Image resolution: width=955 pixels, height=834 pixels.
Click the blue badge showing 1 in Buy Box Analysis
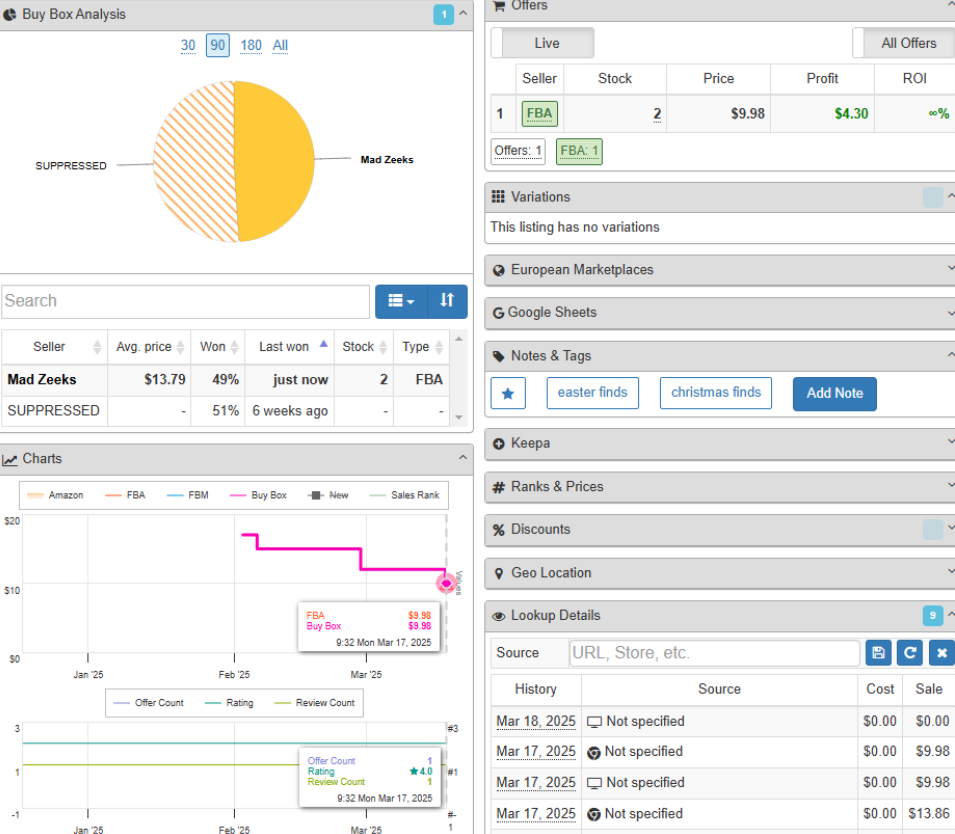click(x=443, y=15)
